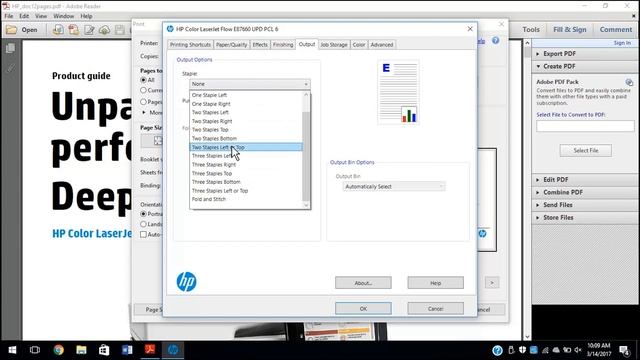Click the HP taskbar application icon
Image resolution: width=640 pixels, height=360 pixels.
[173, 350]
